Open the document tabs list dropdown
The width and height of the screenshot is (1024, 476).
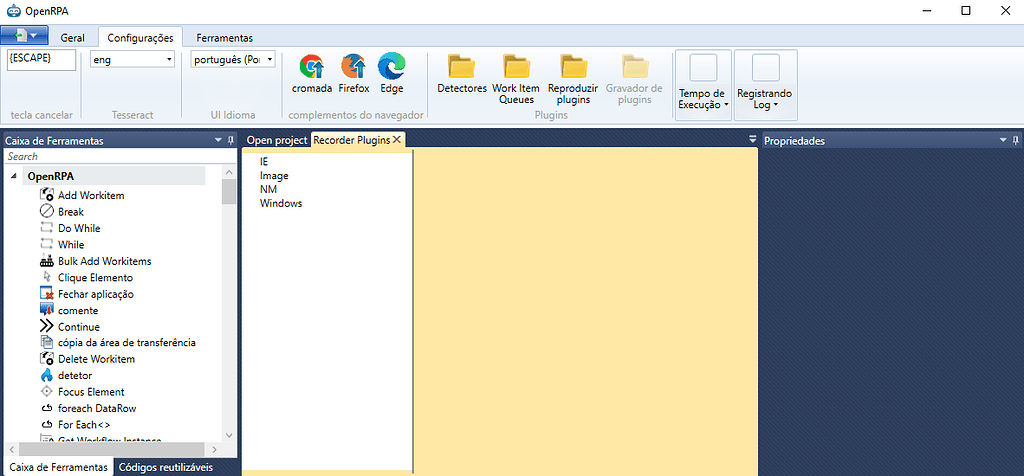[x=752, y=140]
